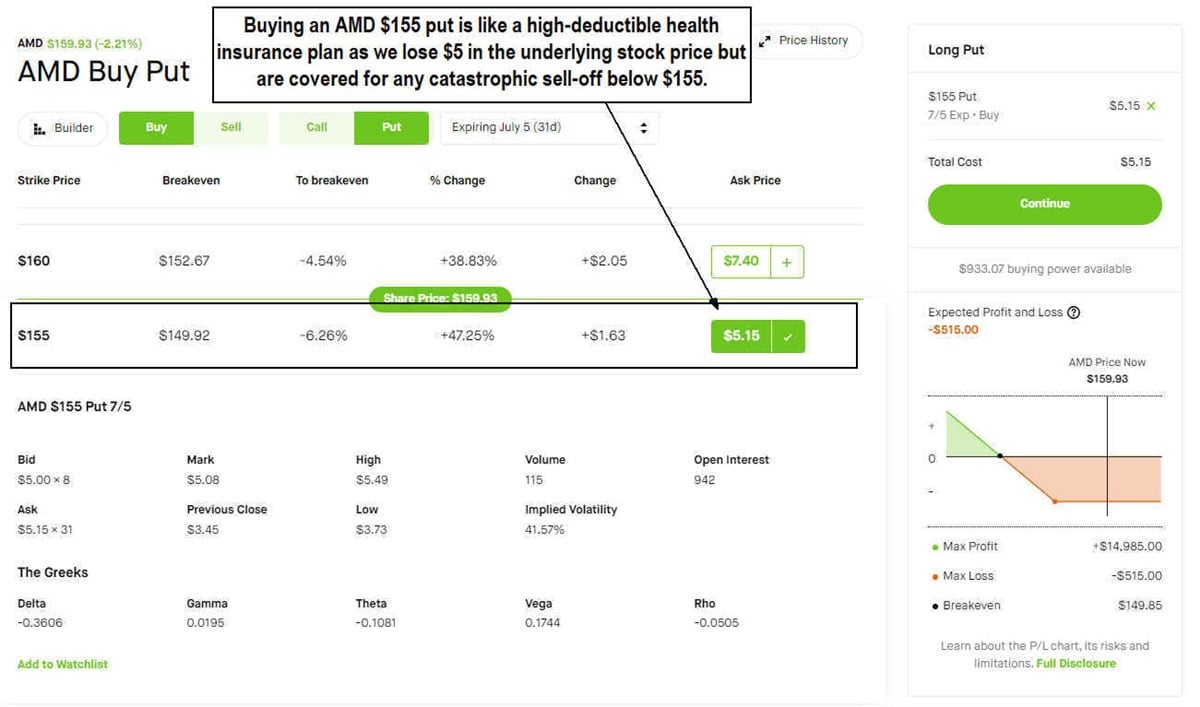Toggle order side to Sell

pos(231,128)
